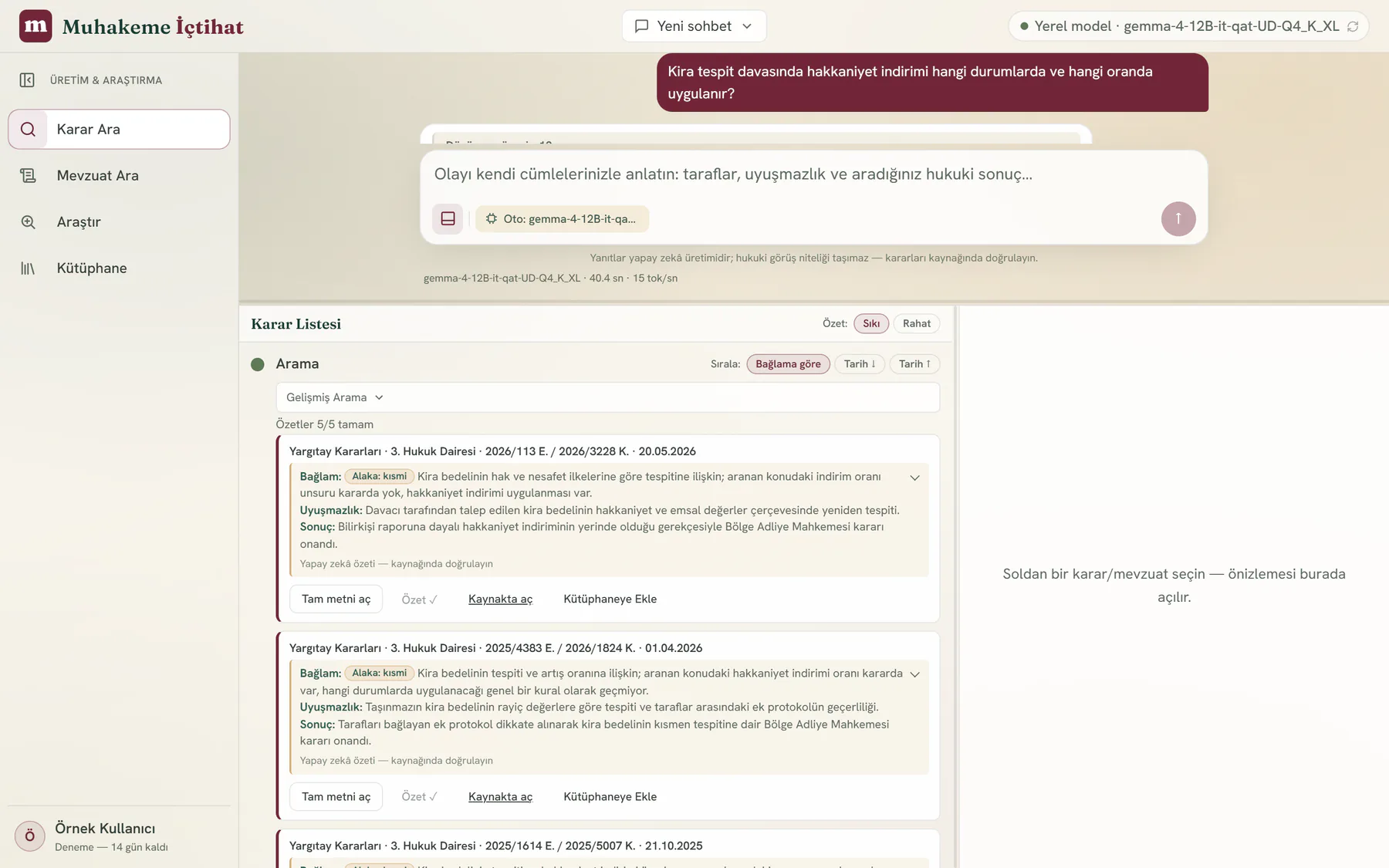Screen dimensions: 1389x868
Task: Sort by Tarih descending
Action: [860, 364]
